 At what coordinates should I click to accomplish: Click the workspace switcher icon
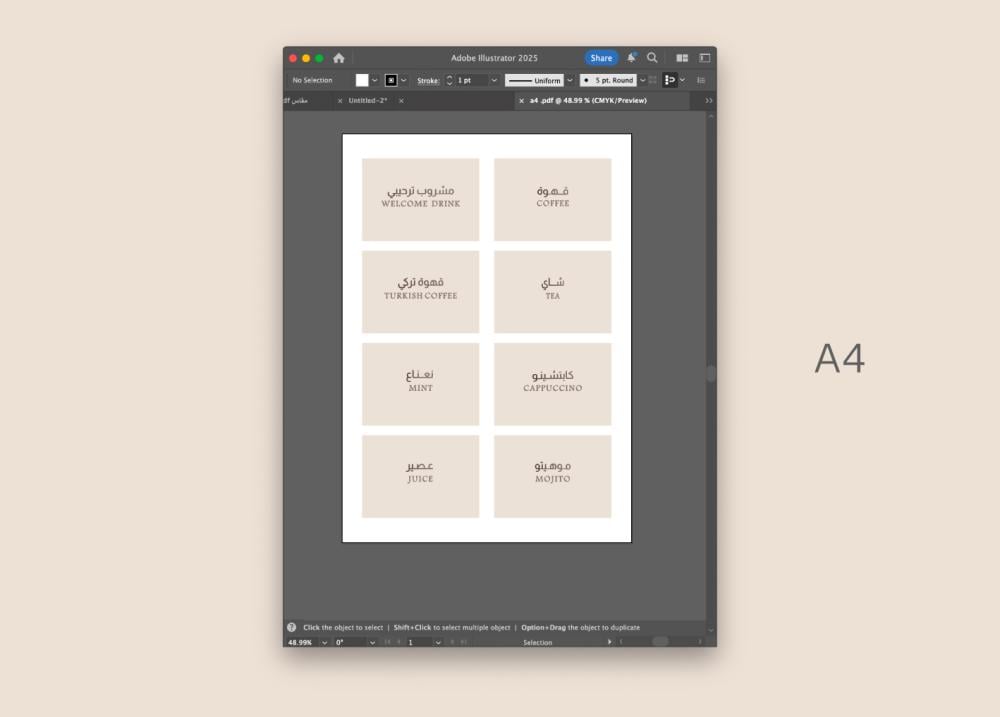click(704, 58)
